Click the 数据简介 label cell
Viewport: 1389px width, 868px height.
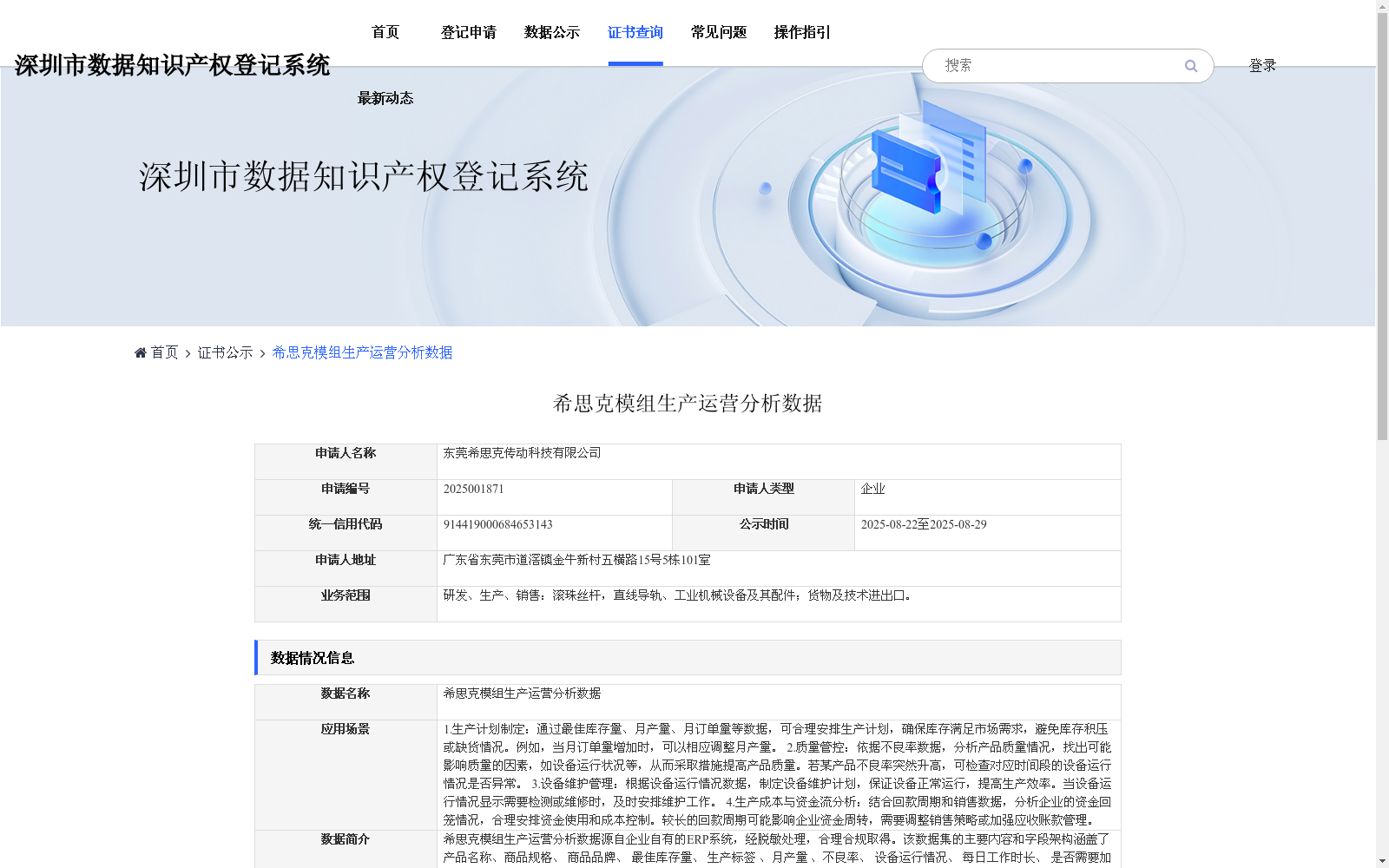coord(346,849)
